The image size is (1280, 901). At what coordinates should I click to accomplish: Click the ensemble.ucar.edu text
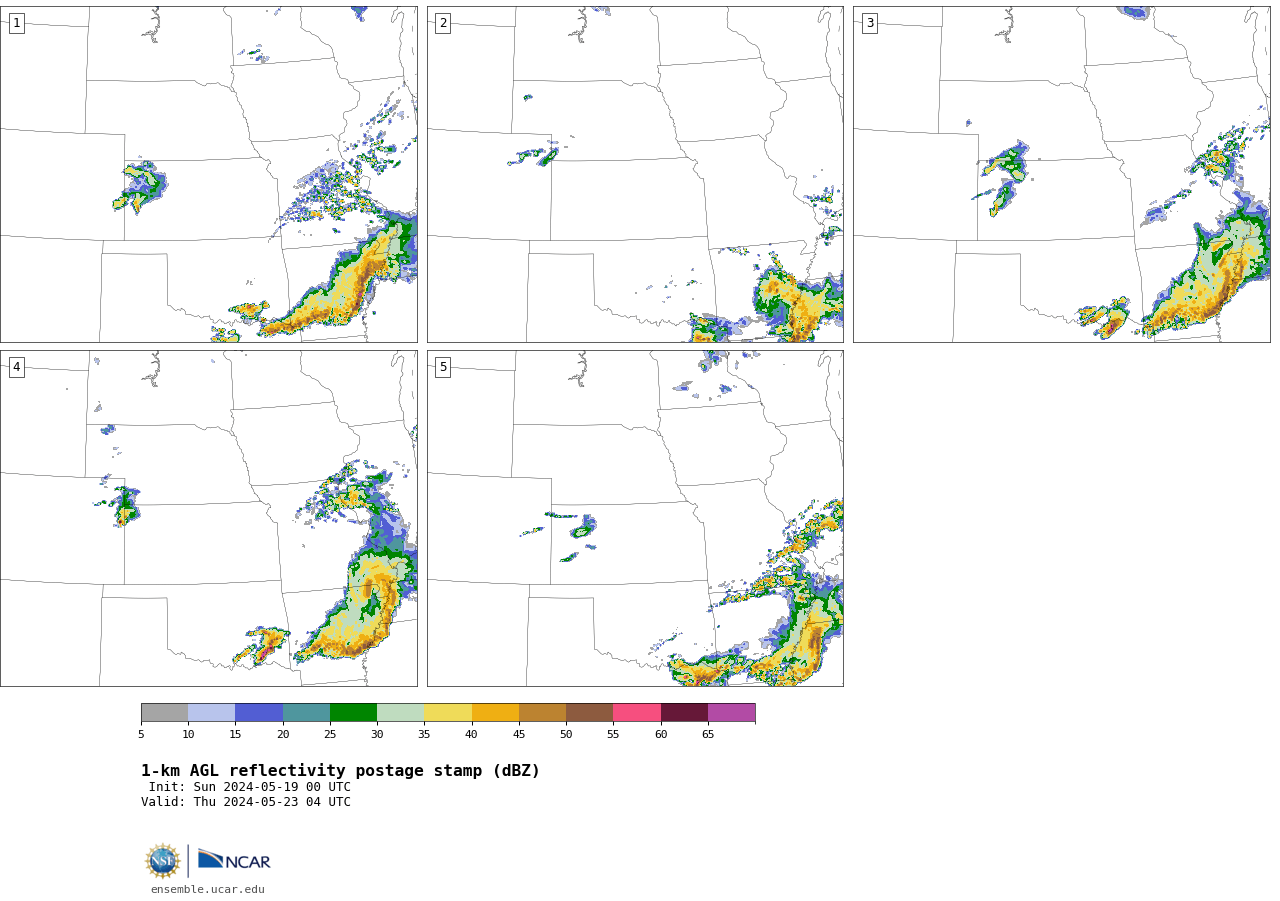[208, 889]
